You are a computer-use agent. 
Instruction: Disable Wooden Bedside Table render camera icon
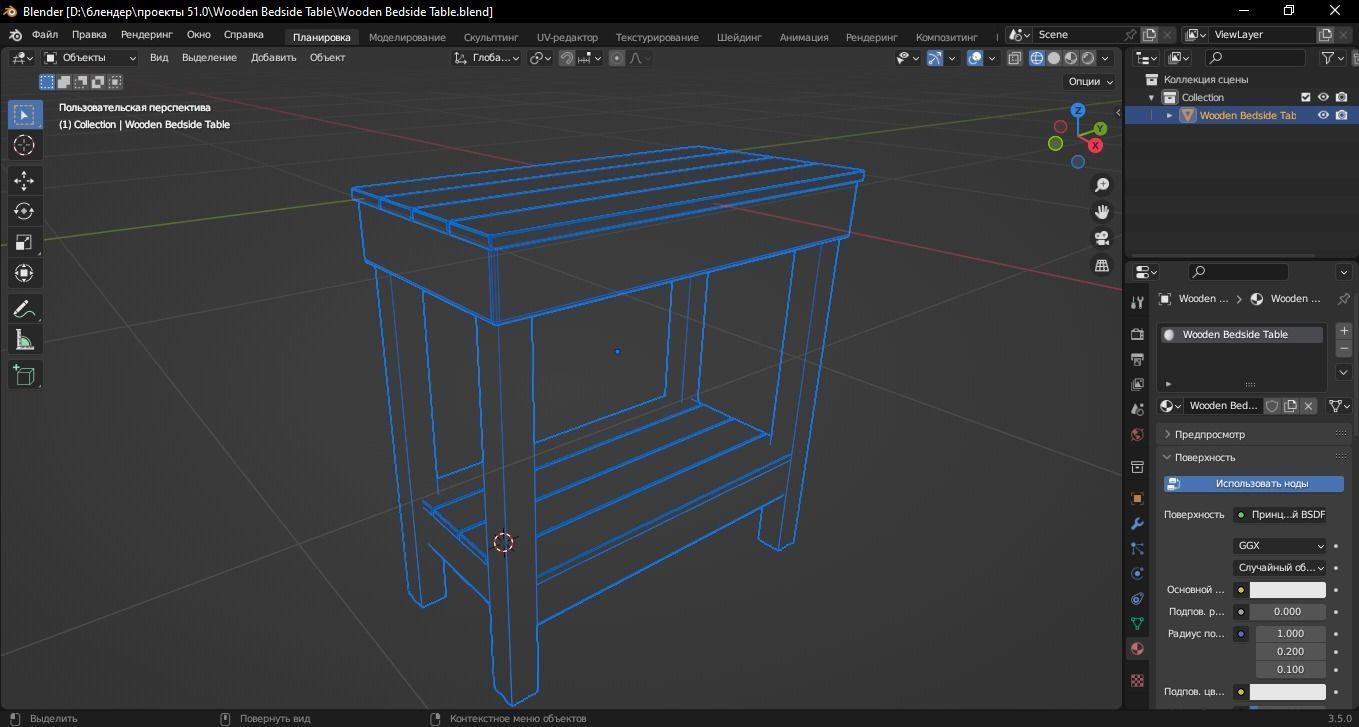[1341, 115]
